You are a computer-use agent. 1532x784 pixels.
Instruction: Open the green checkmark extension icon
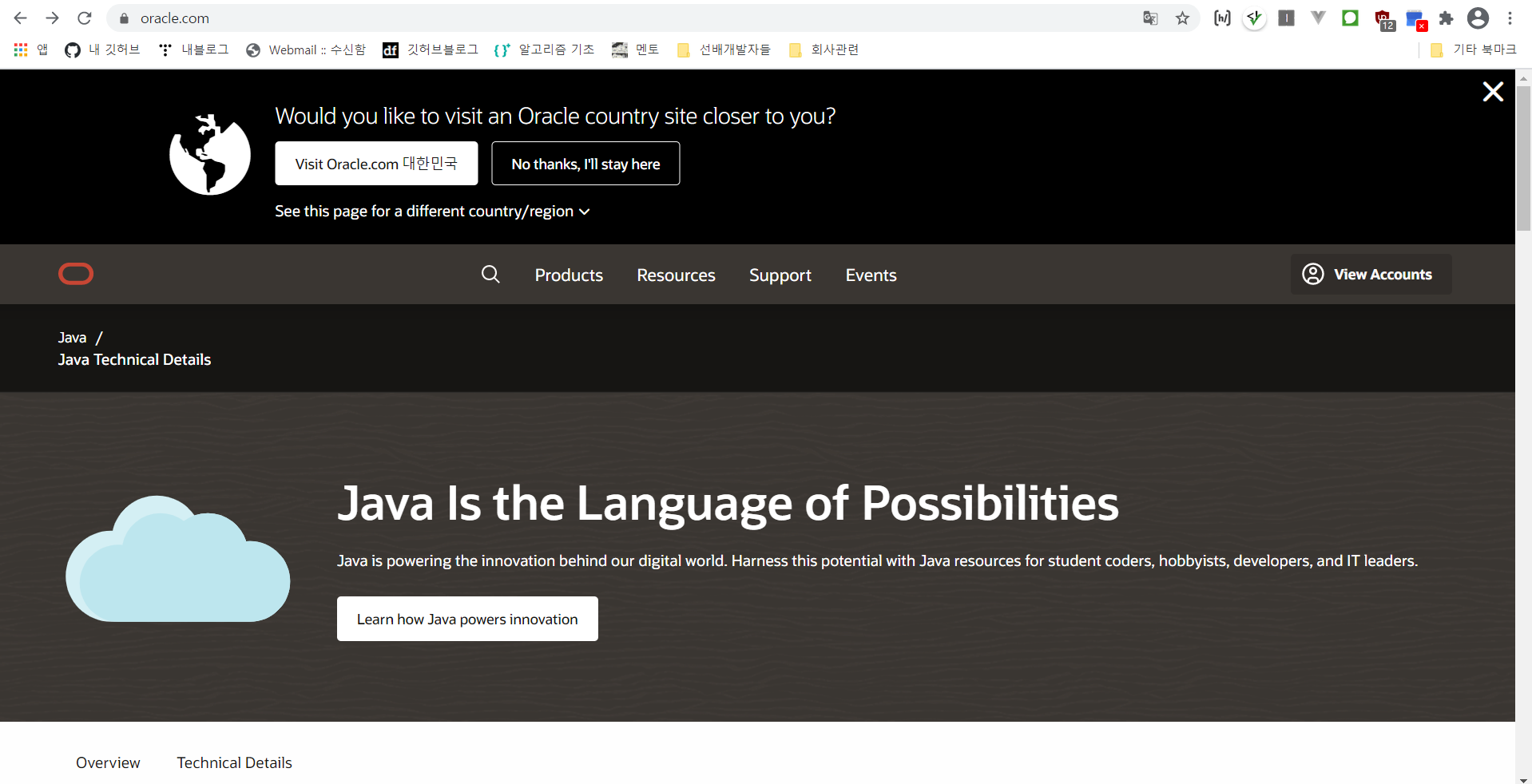point(1254,18)
